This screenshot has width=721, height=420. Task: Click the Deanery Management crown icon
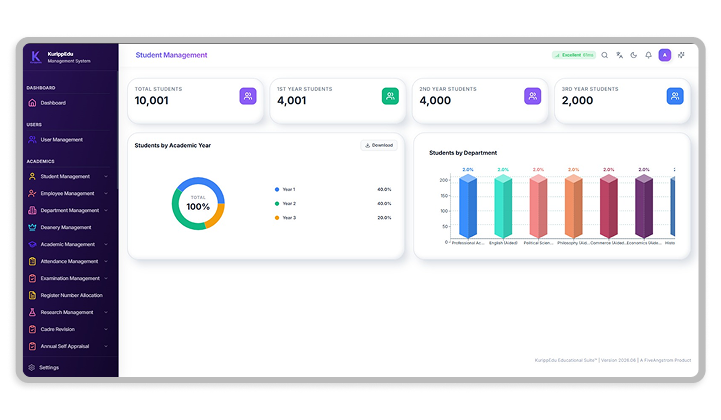(x=32, y=227)
